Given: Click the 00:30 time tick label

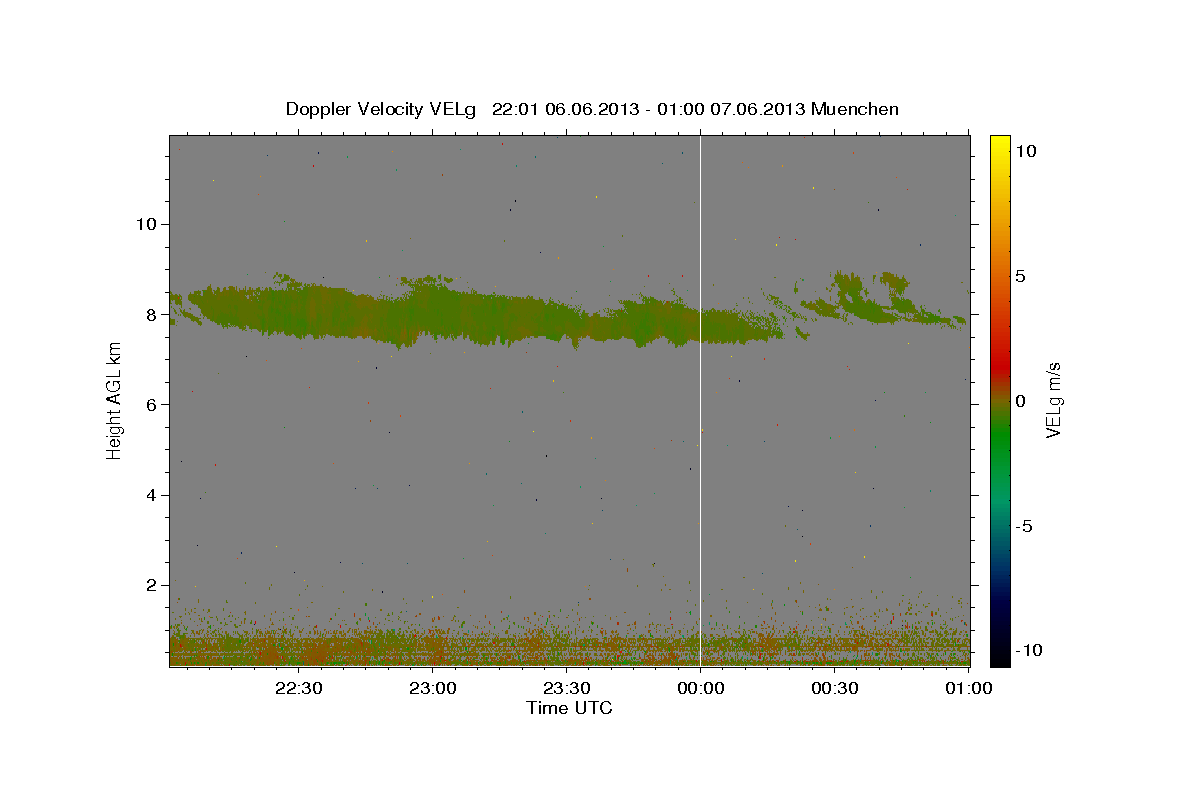Looking at the screenshot, I should (x=834, y=688).
